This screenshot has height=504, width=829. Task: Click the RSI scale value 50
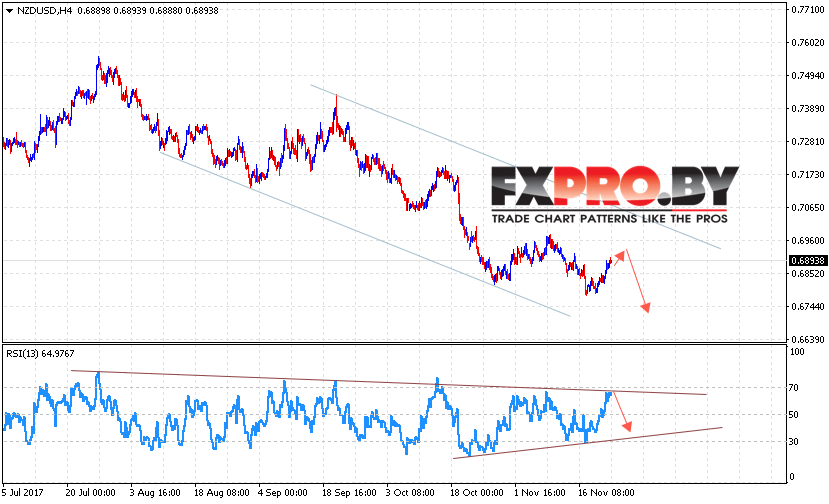(793, 415)
